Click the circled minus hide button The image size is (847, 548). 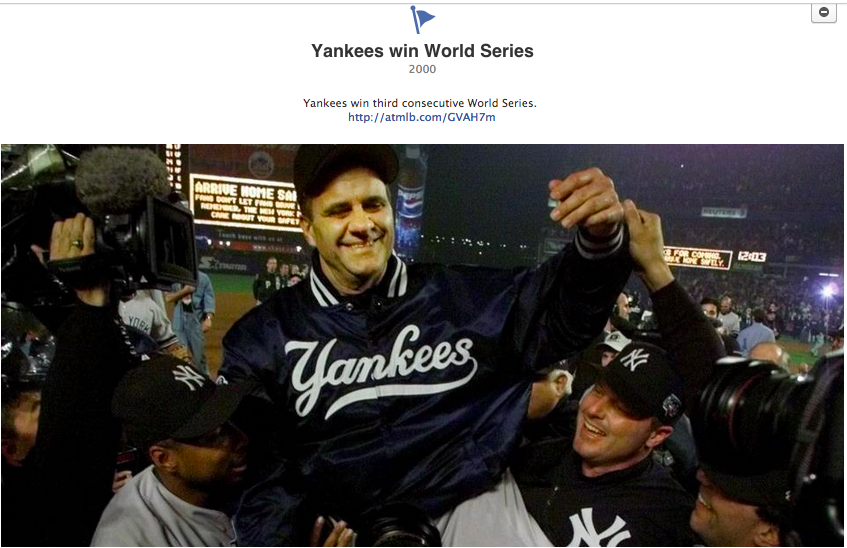click(824, 12)
